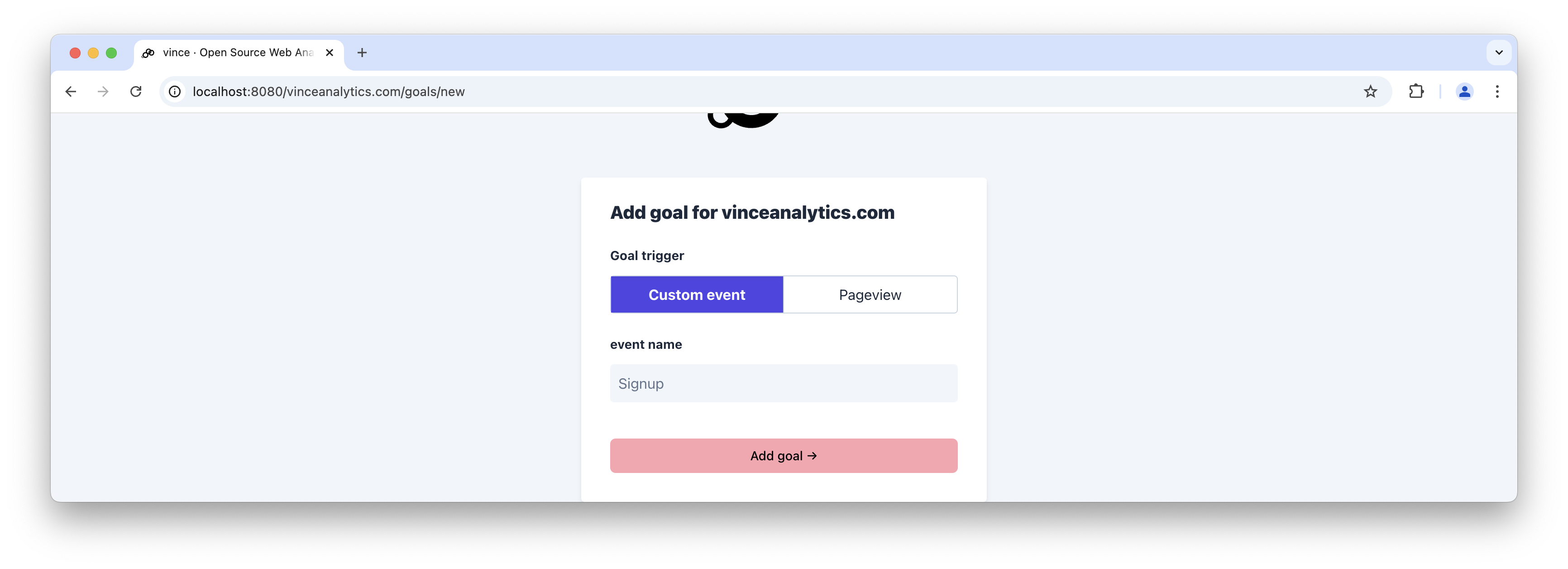Click the pink Add goal arrow button
Screen dimensions: 1568x569
(x=783, y=455)
